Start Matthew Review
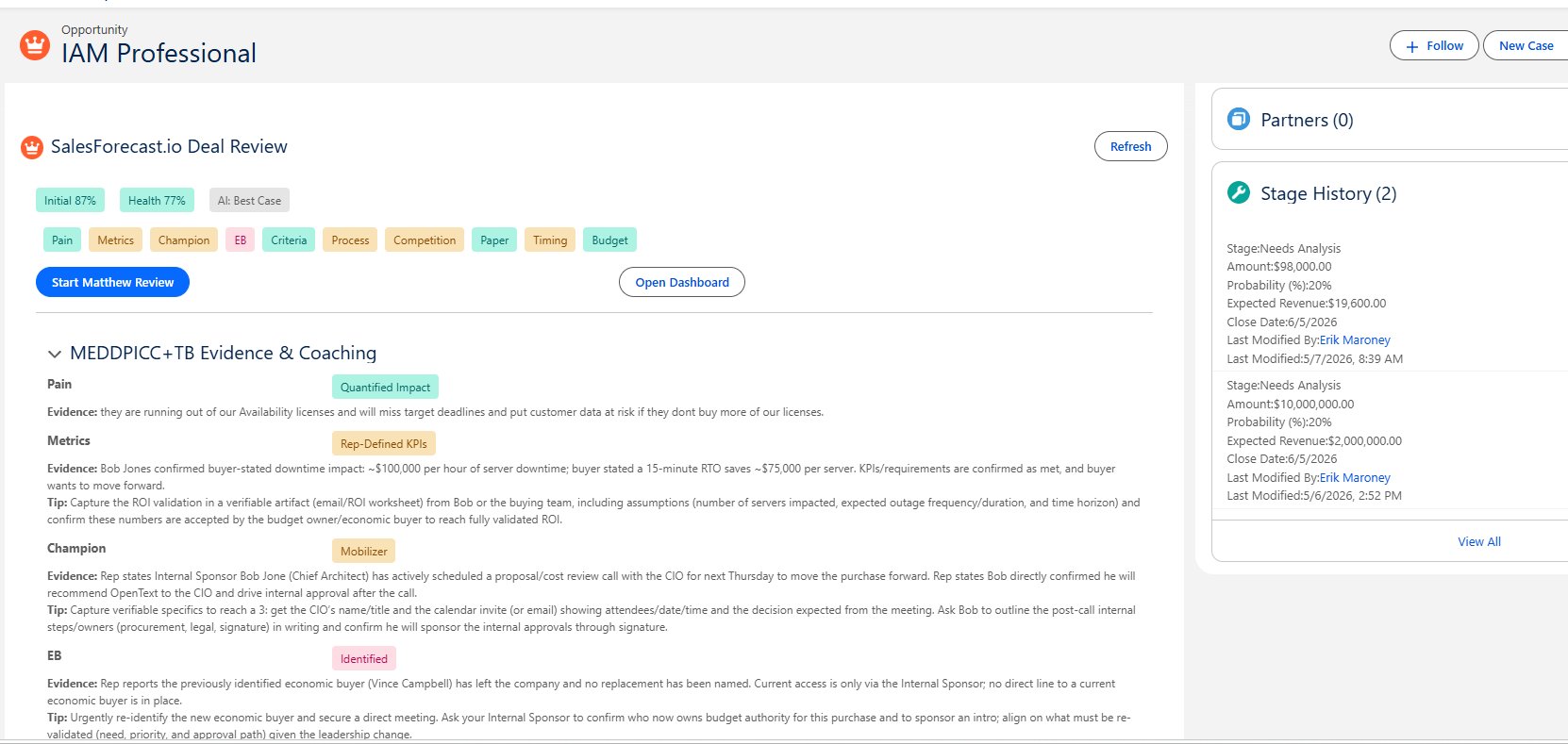The image size is (1568, 744). (x=112, y=282)
